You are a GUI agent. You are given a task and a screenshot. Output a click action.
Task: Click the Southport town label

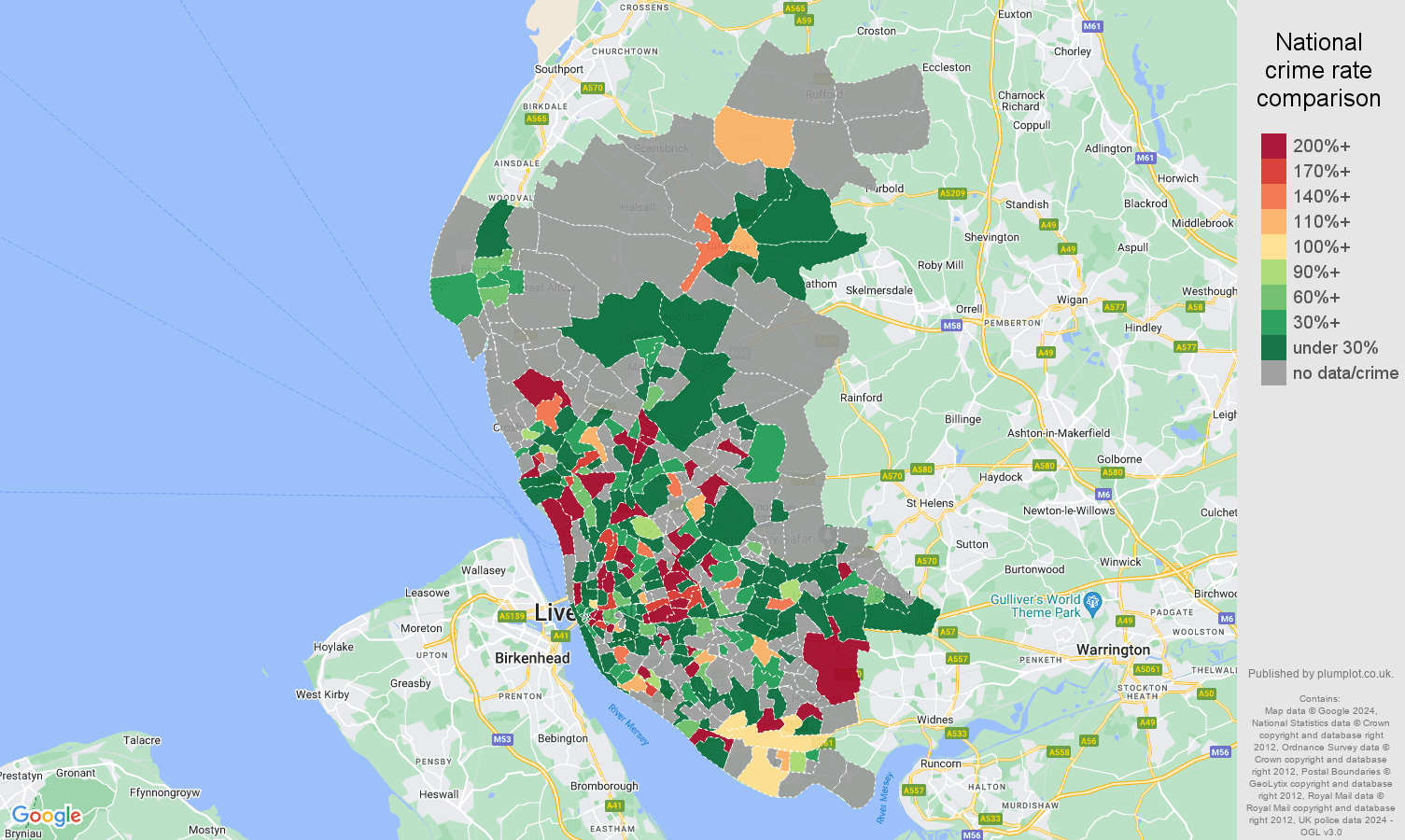(559, 69)
